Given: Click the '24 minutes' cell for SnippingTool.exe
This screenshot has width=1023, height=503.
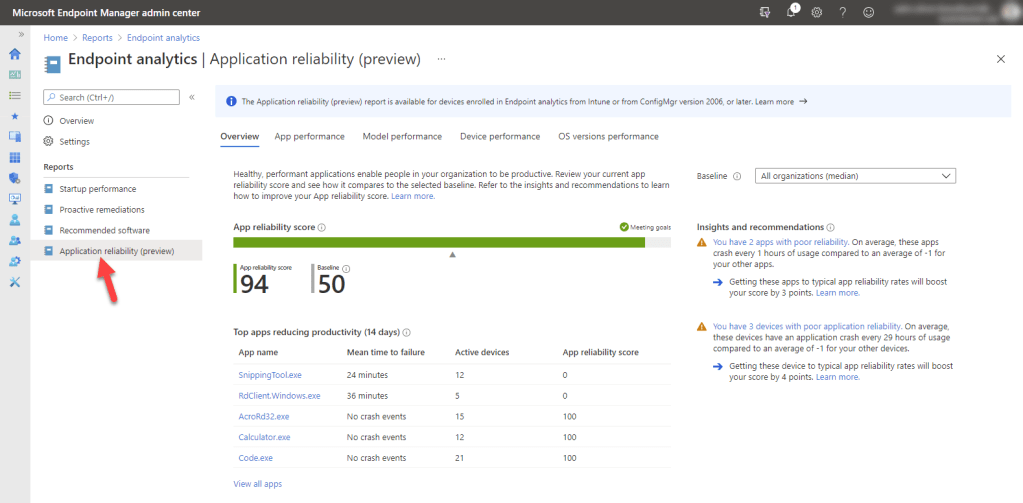Looking at the screenshot, I should pos(367,375).
